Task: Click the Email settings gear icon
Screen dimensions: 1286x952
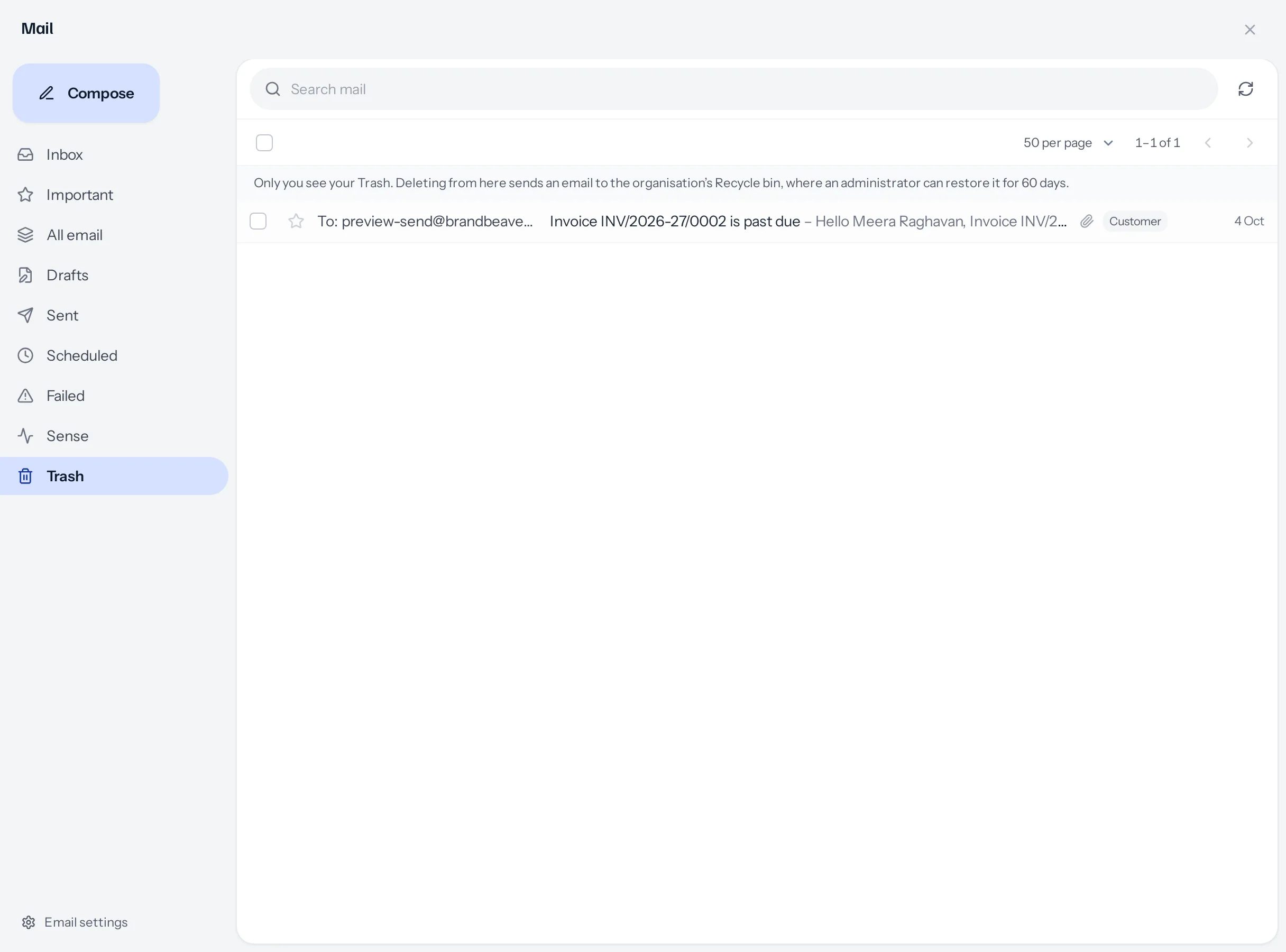Action: tap(28, 922)
